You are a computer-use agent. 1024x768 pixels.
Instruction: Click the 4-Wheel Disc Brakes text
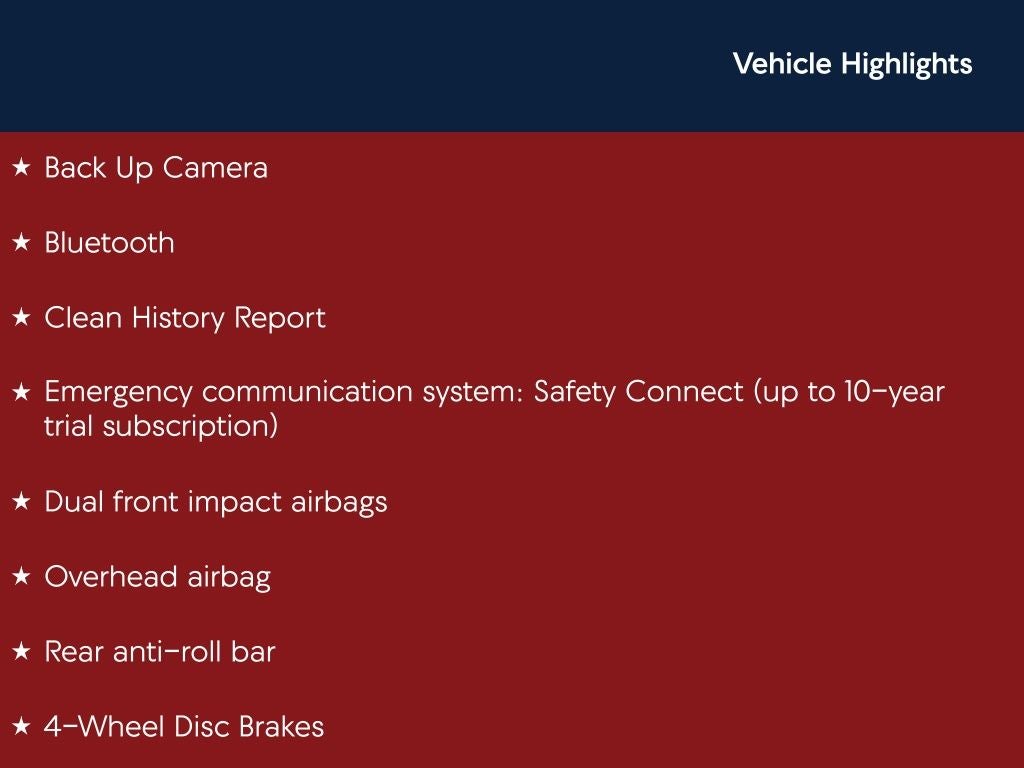(x=184, y=727)
